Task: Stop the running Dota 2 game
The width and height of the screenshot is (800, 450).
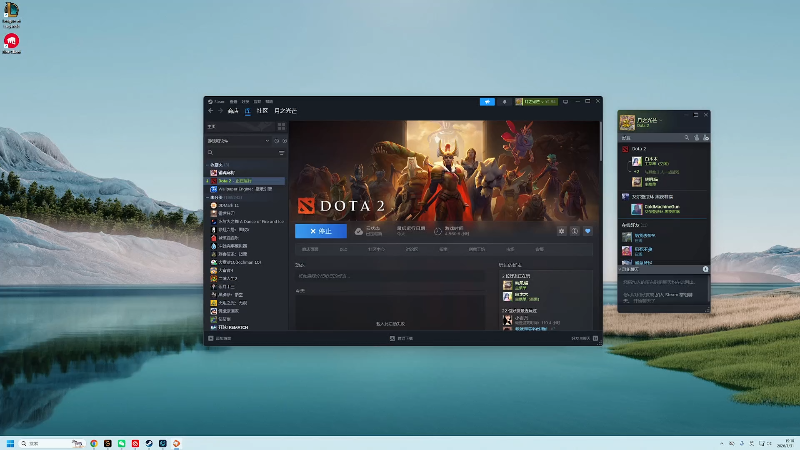Action: (321, 231)
